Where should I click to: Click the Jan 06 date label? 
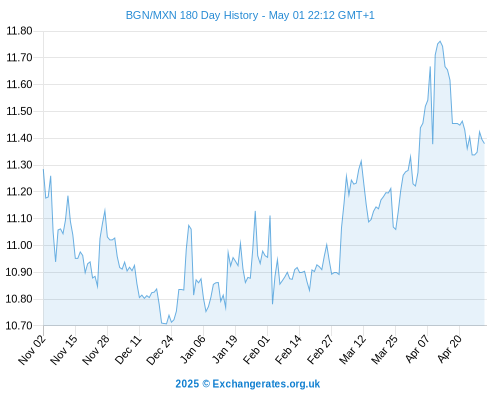pyautogui.click(x=192, y=349)
